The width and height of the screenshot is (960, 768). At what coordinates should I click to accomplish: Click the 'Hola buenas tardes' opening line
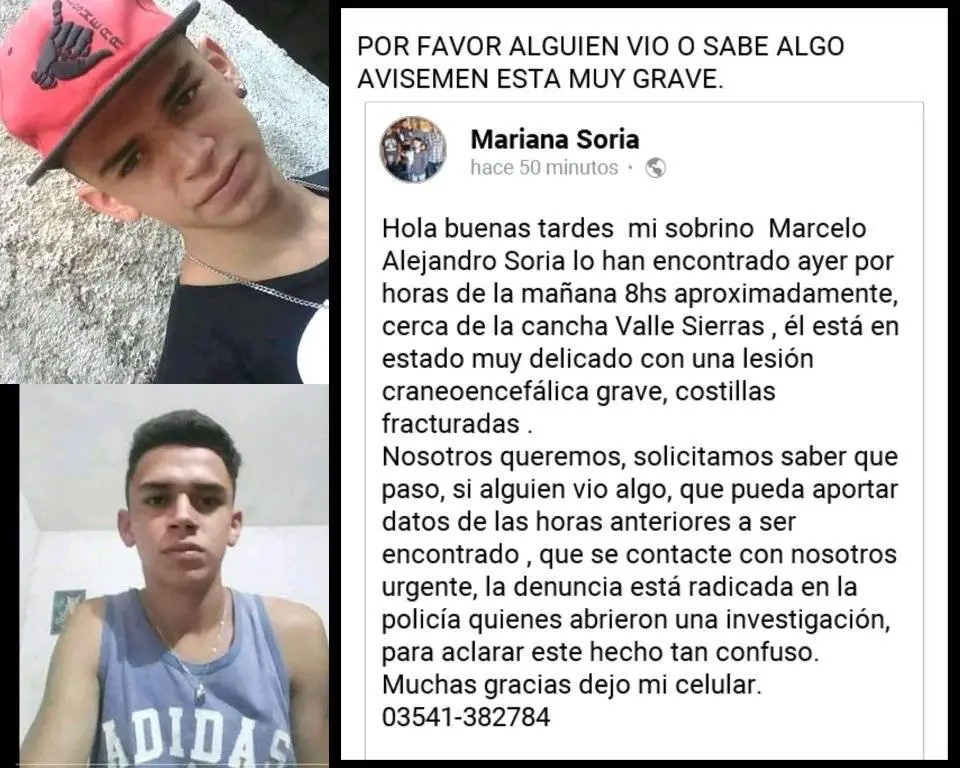pyautogui.click(x=498, y=228)
